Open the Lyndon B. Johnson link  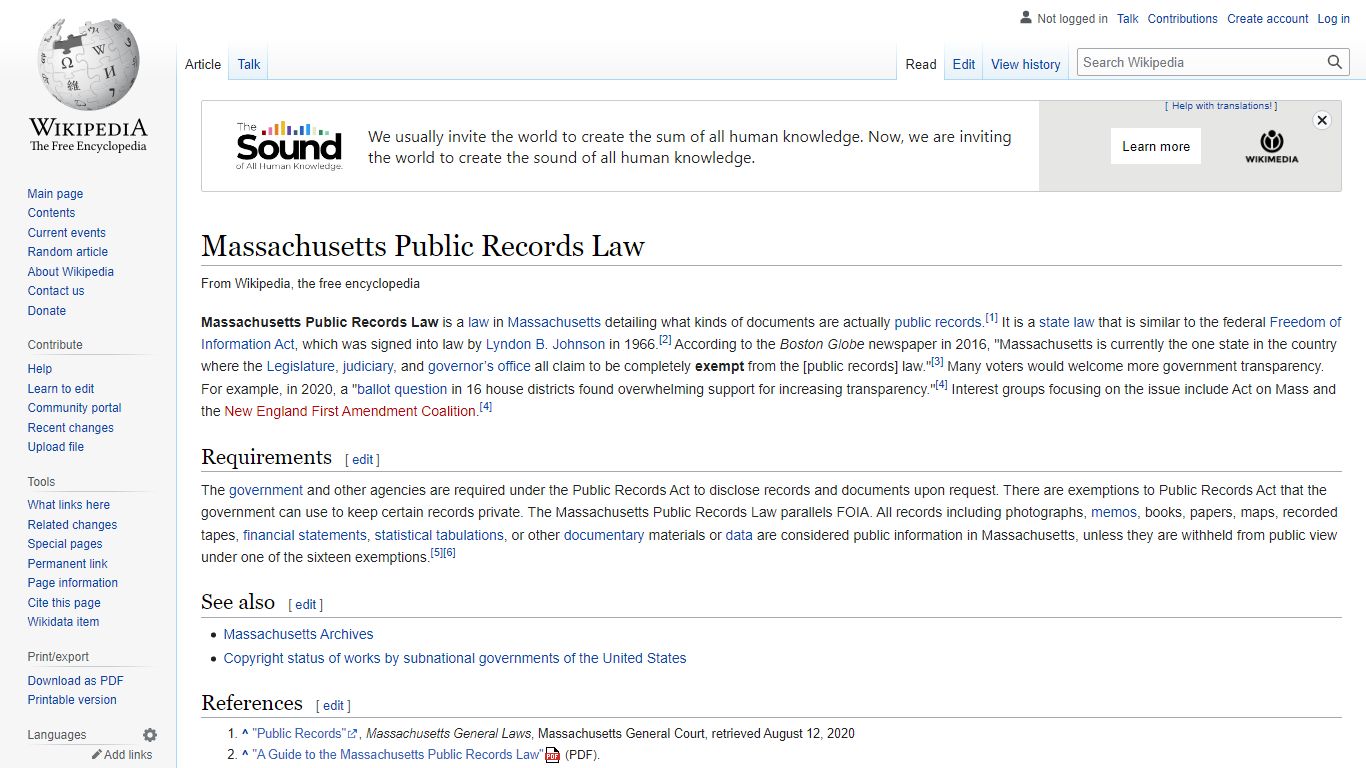(545, 344)
